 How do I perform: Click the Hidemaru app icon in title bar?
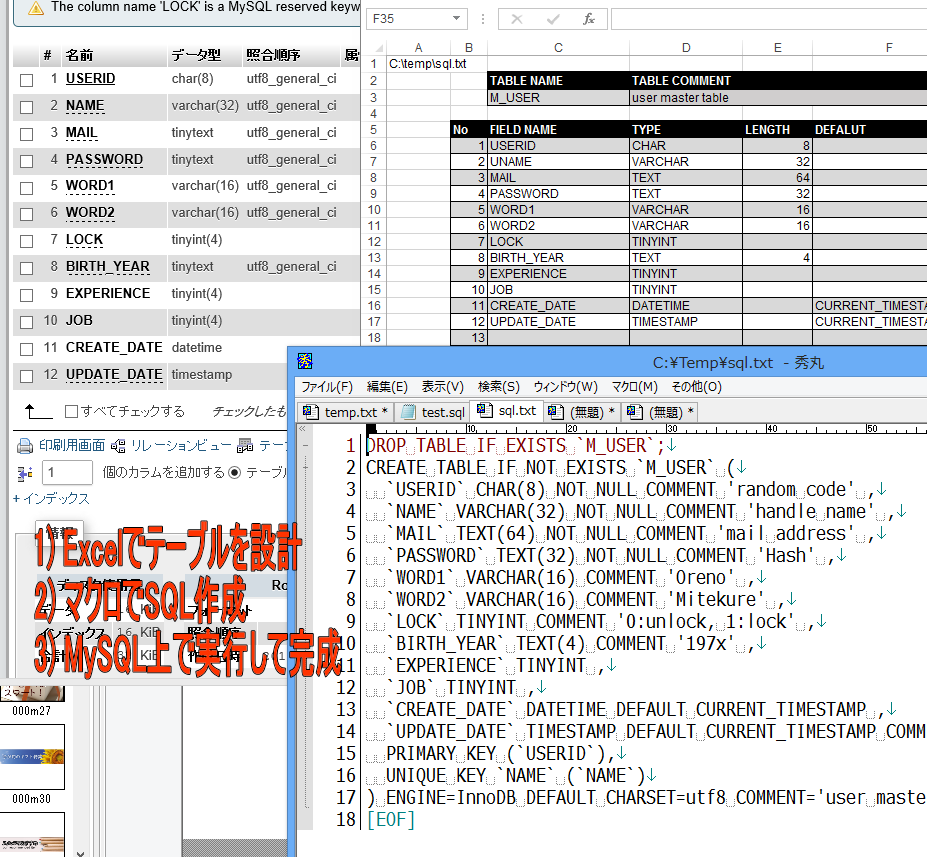tap(305, 362)
